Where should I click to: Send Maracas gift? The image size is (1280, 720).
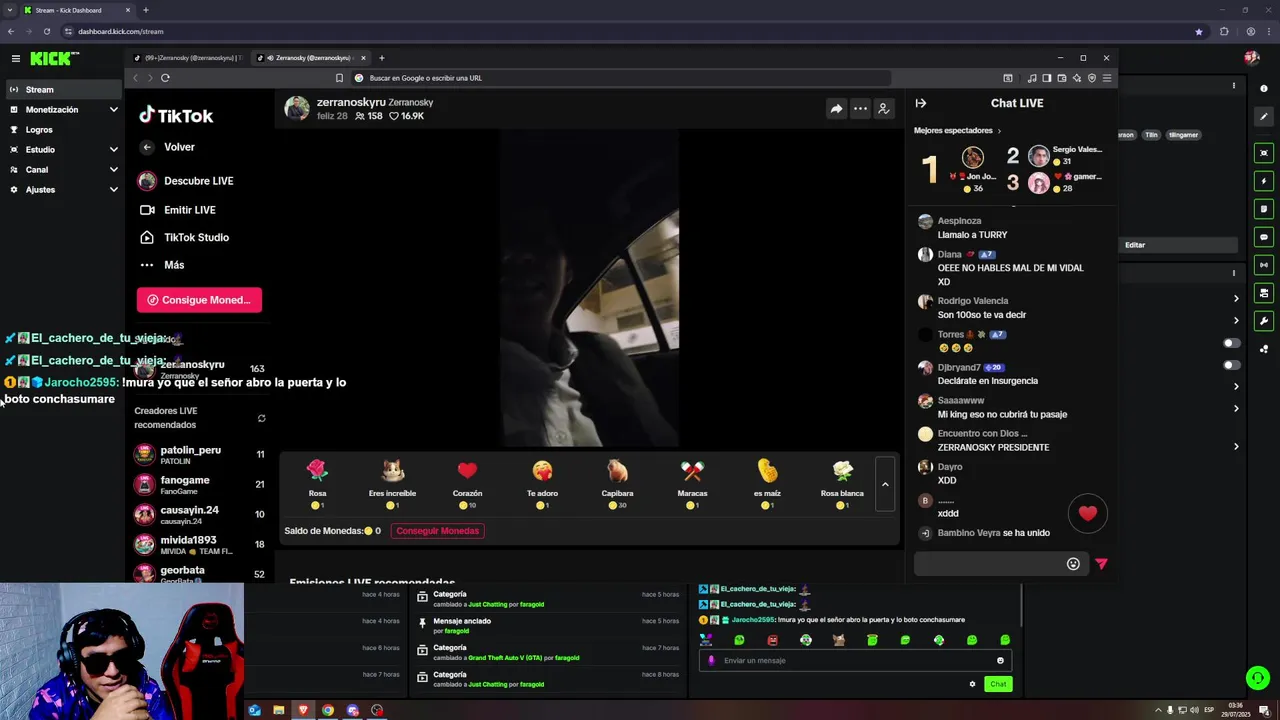click(x=692, y=484)
